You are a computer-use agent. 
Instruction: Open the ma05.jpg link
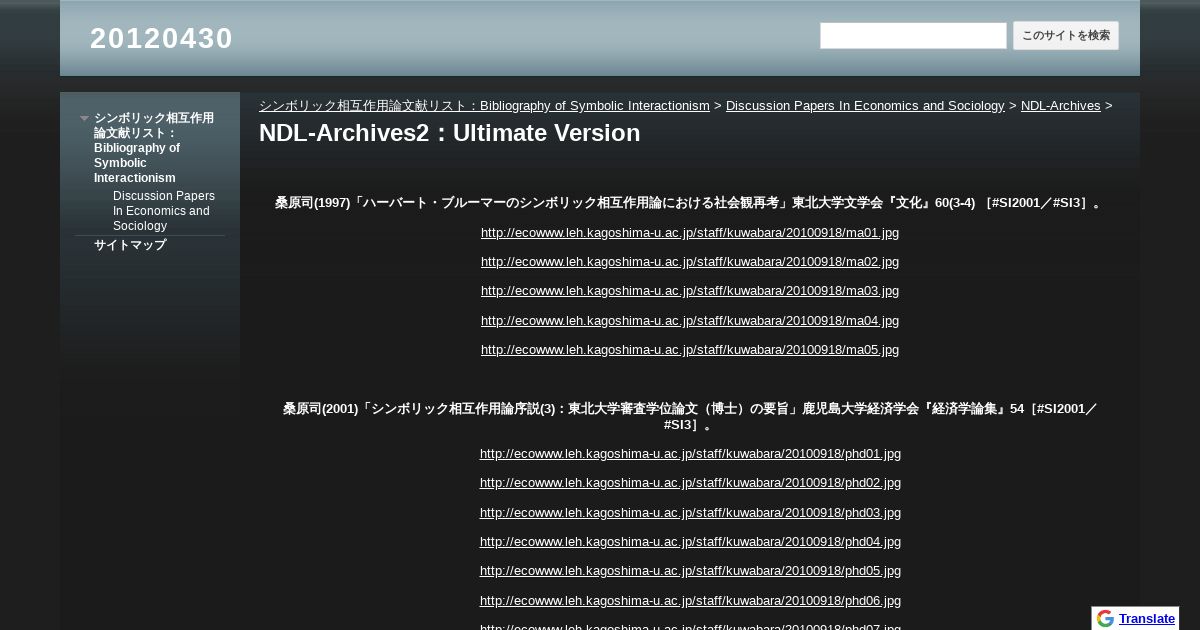click(x=690, y=350)
